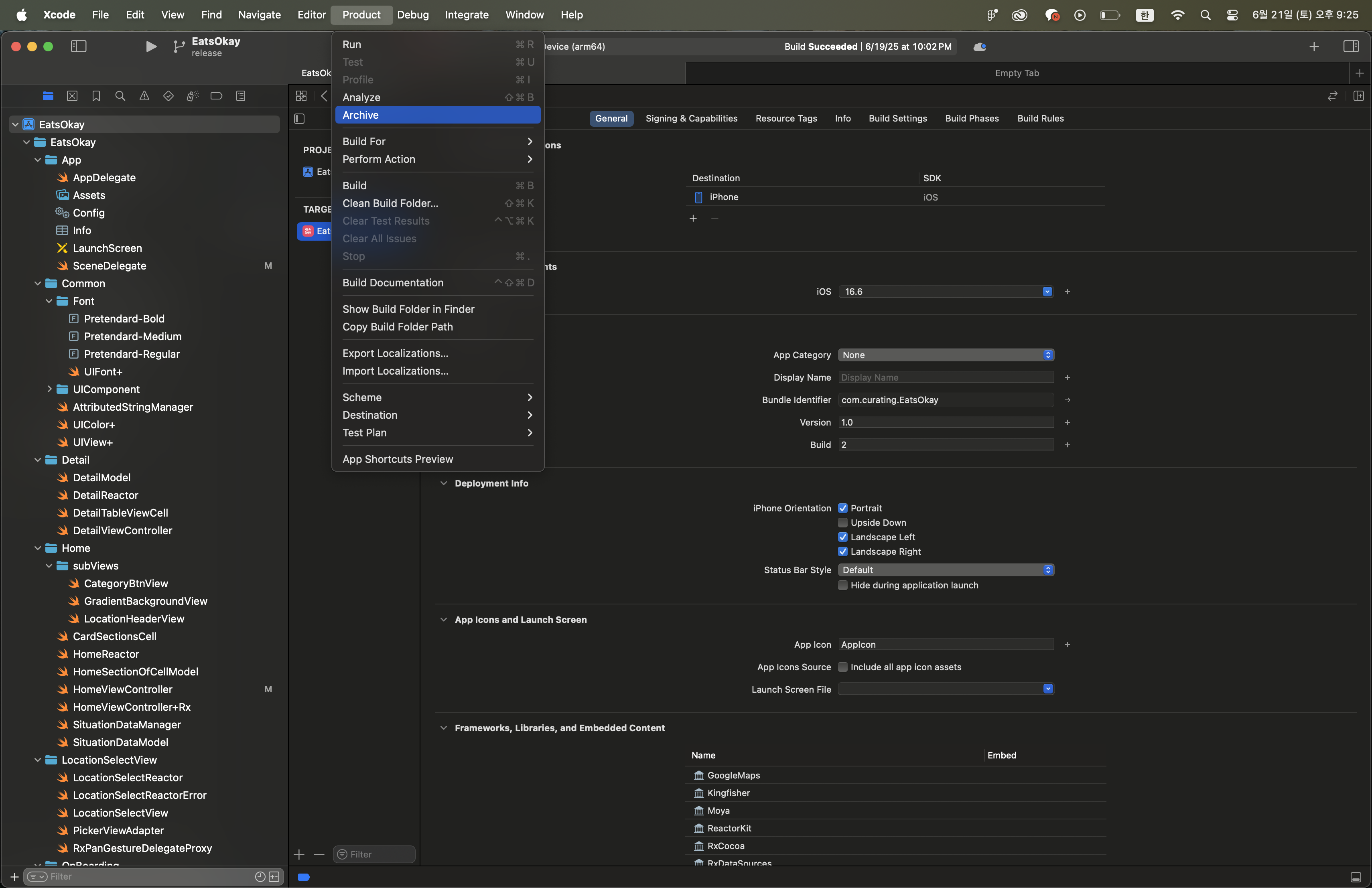Click the Bundle Identifier text field
Viewport: 1372px width, 888px height.
coord(946,399)
